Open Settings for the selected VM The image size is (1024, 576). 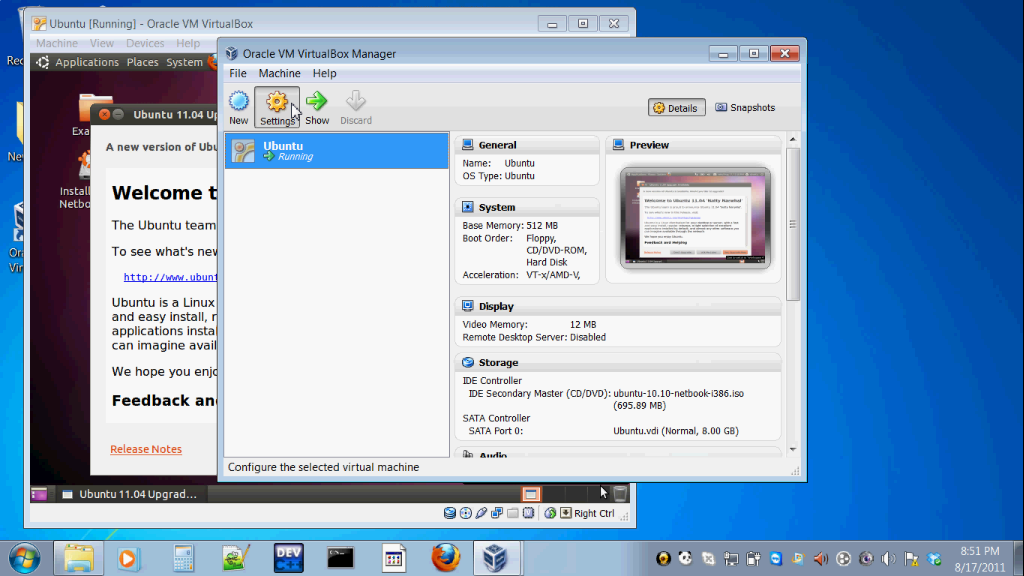tap(277, 108)
